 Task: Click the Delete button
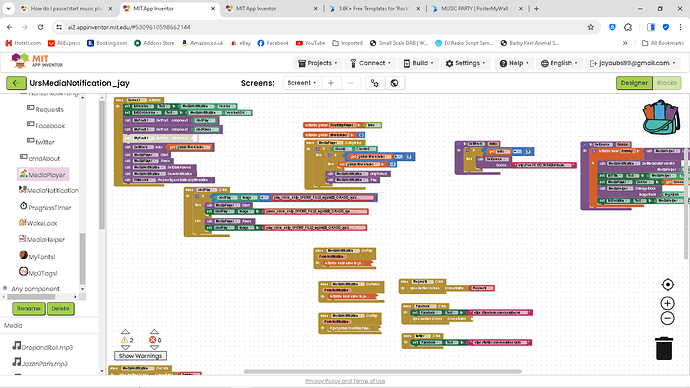pos(60,308)
